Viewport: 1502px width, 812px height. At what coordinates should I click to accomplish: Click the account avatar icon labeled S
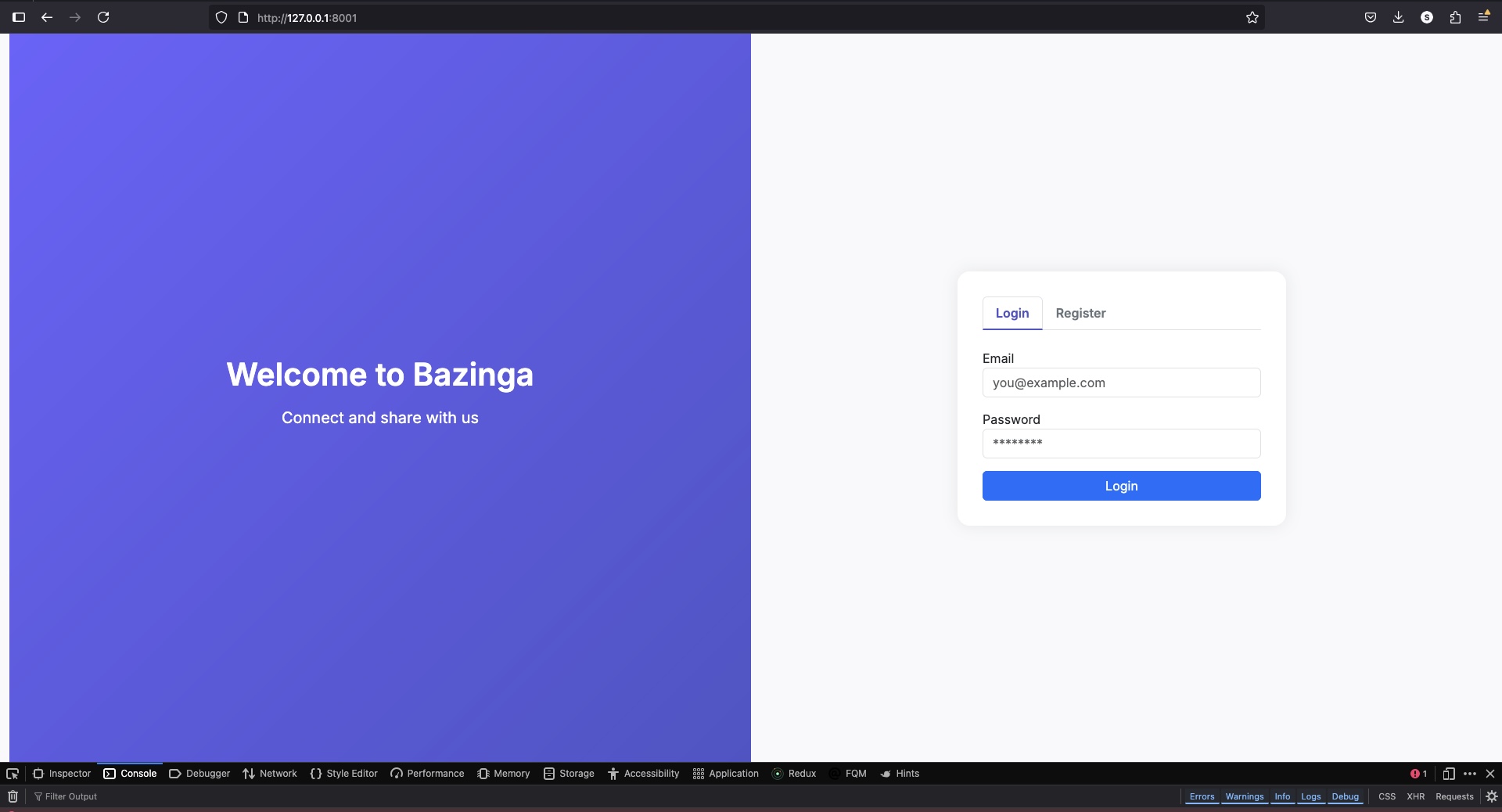[x=1427, y=17]
